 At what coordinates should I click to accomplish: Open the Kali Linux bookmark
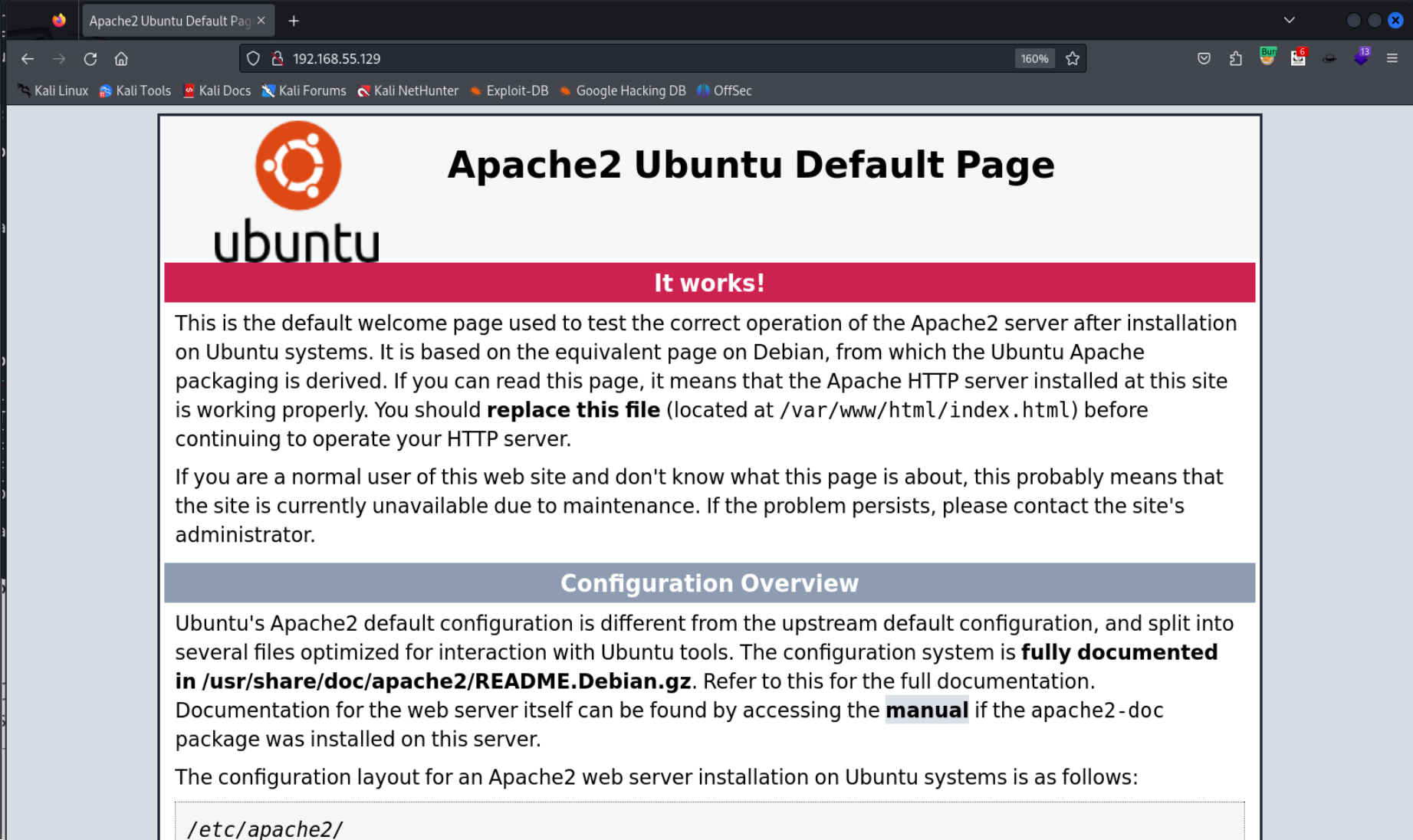(x=54, y=90)
